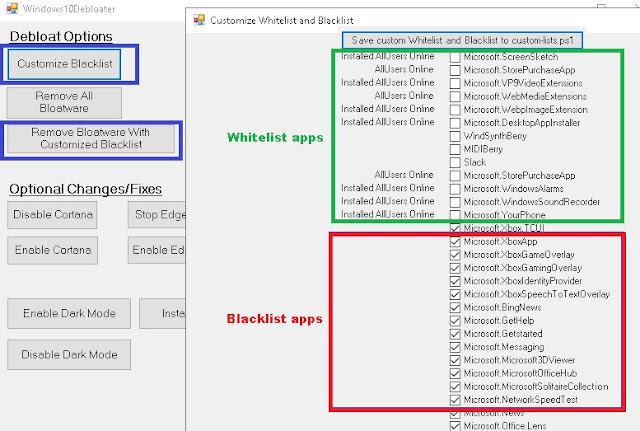This screenshot has width=640, height=431.
Task: Check the Microsoft.WindowsAlarms checkbox
Action: point(455,189)
